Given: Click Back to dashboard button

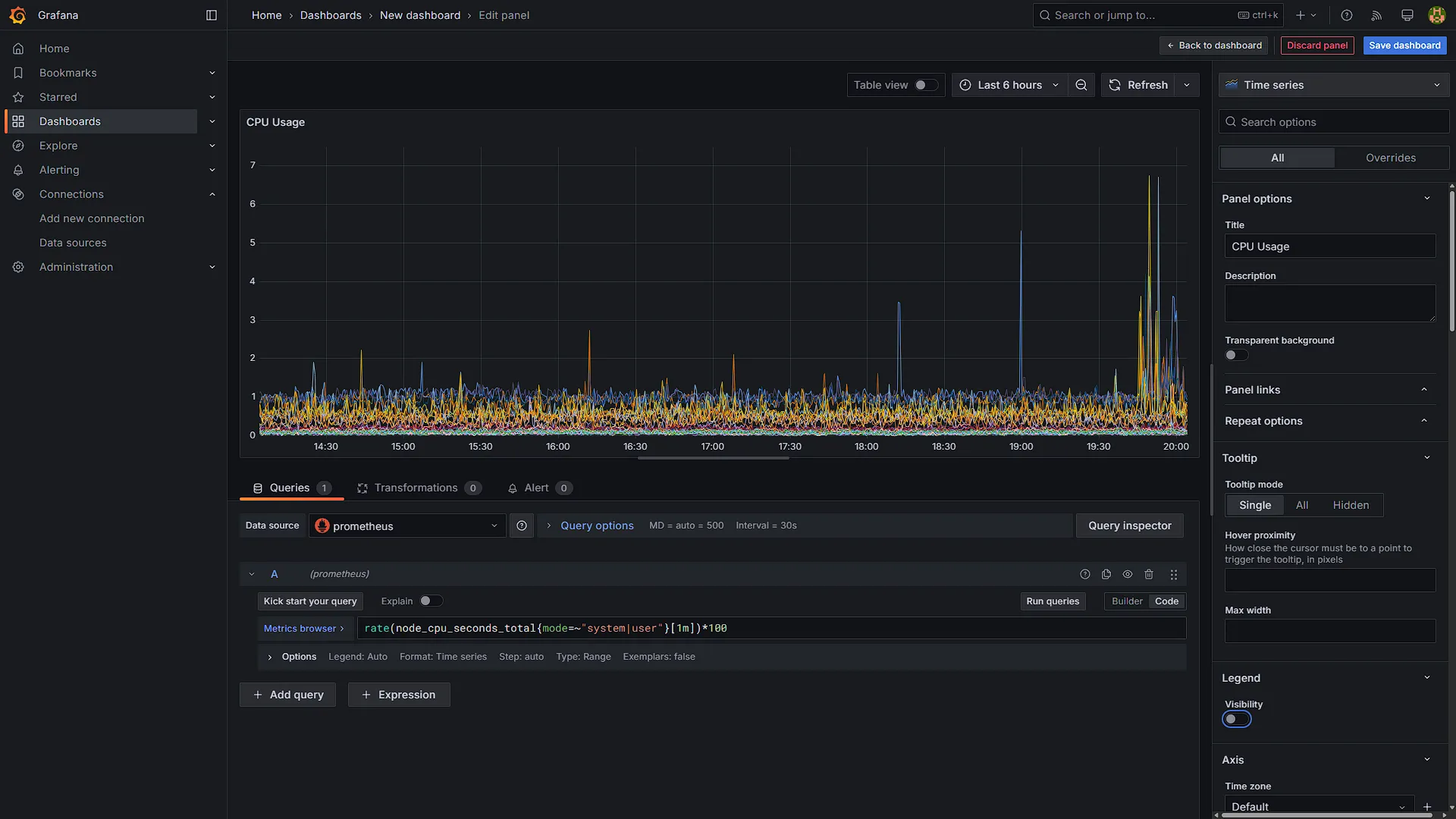Looking at the screenshot, I should 1214,45.
